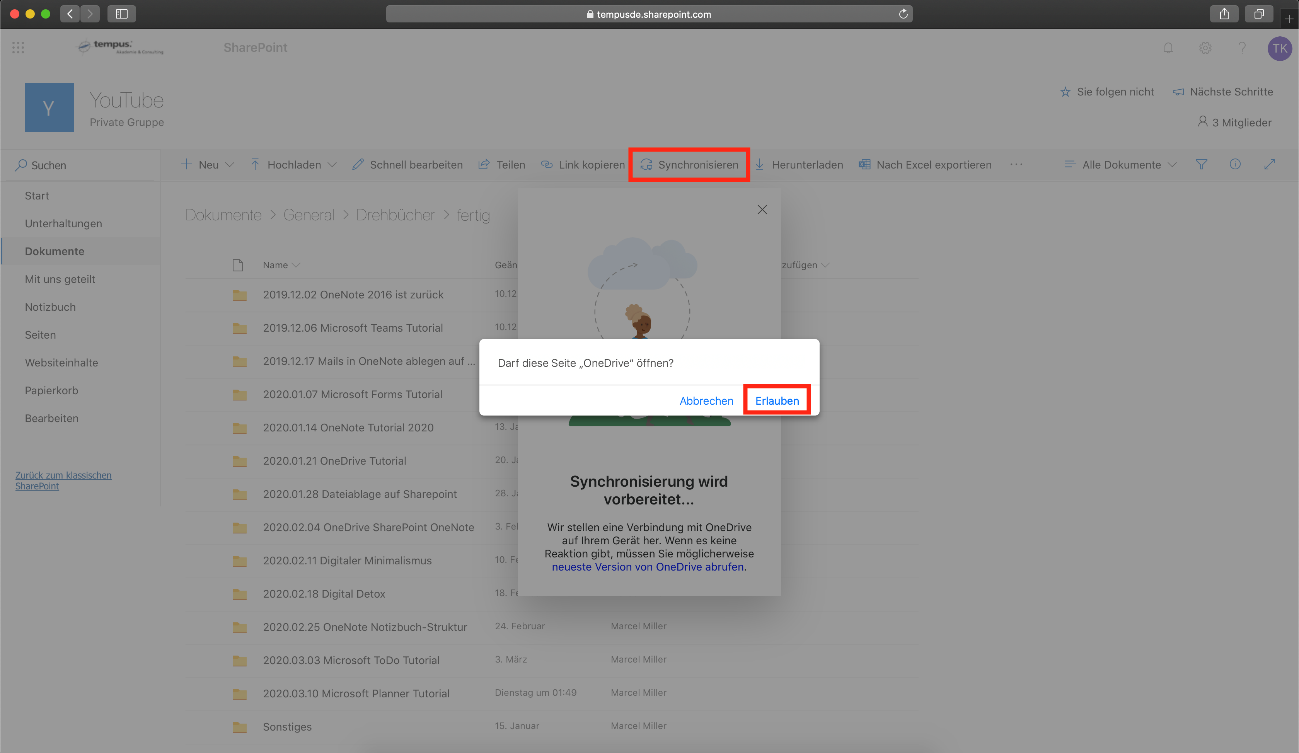The height and width of the screenshot is (753, 1299).
Task: Open the Safari share button
Action: tap(1225, 14)
